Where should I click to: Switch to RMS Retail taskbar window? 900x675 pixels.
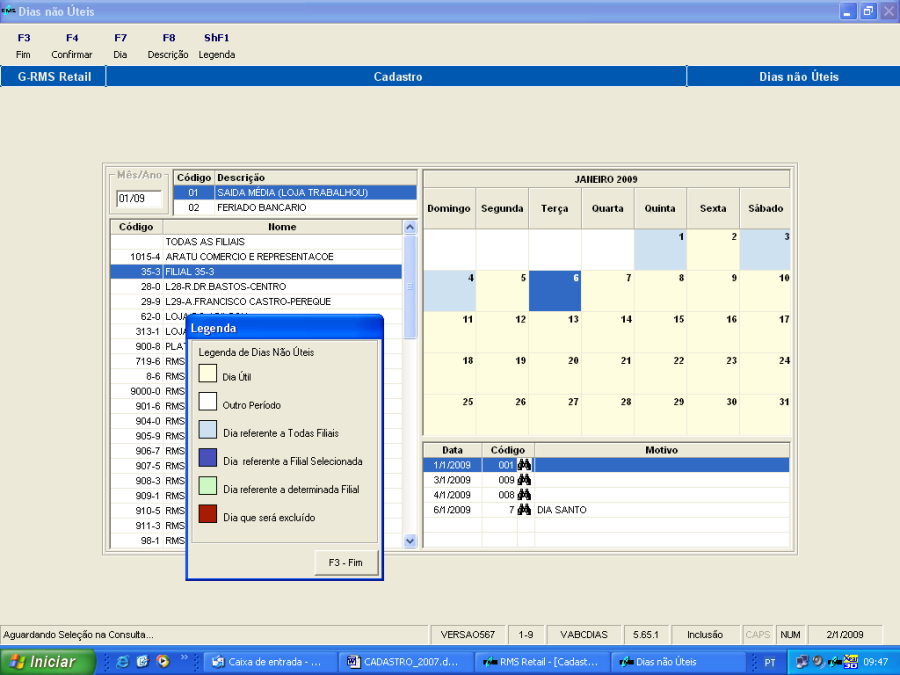pyautogui.click(x=541, y=662)
